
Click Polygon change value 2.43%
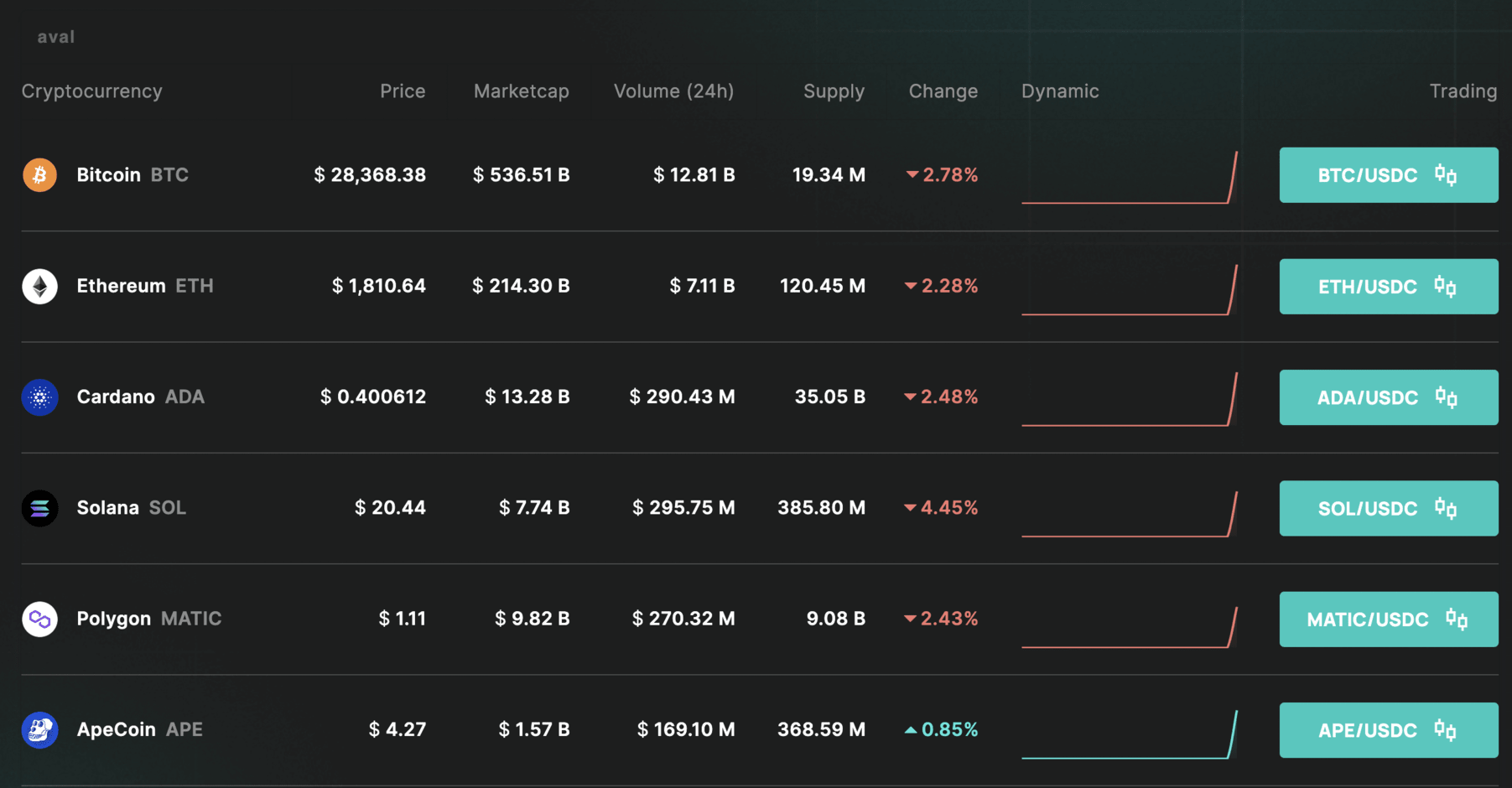(942, 619)
